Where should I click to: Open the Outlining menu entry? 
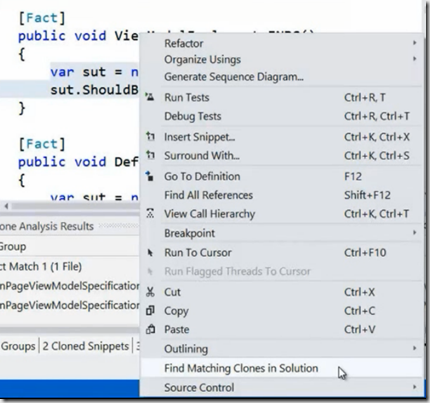click(x=281, y=349)
